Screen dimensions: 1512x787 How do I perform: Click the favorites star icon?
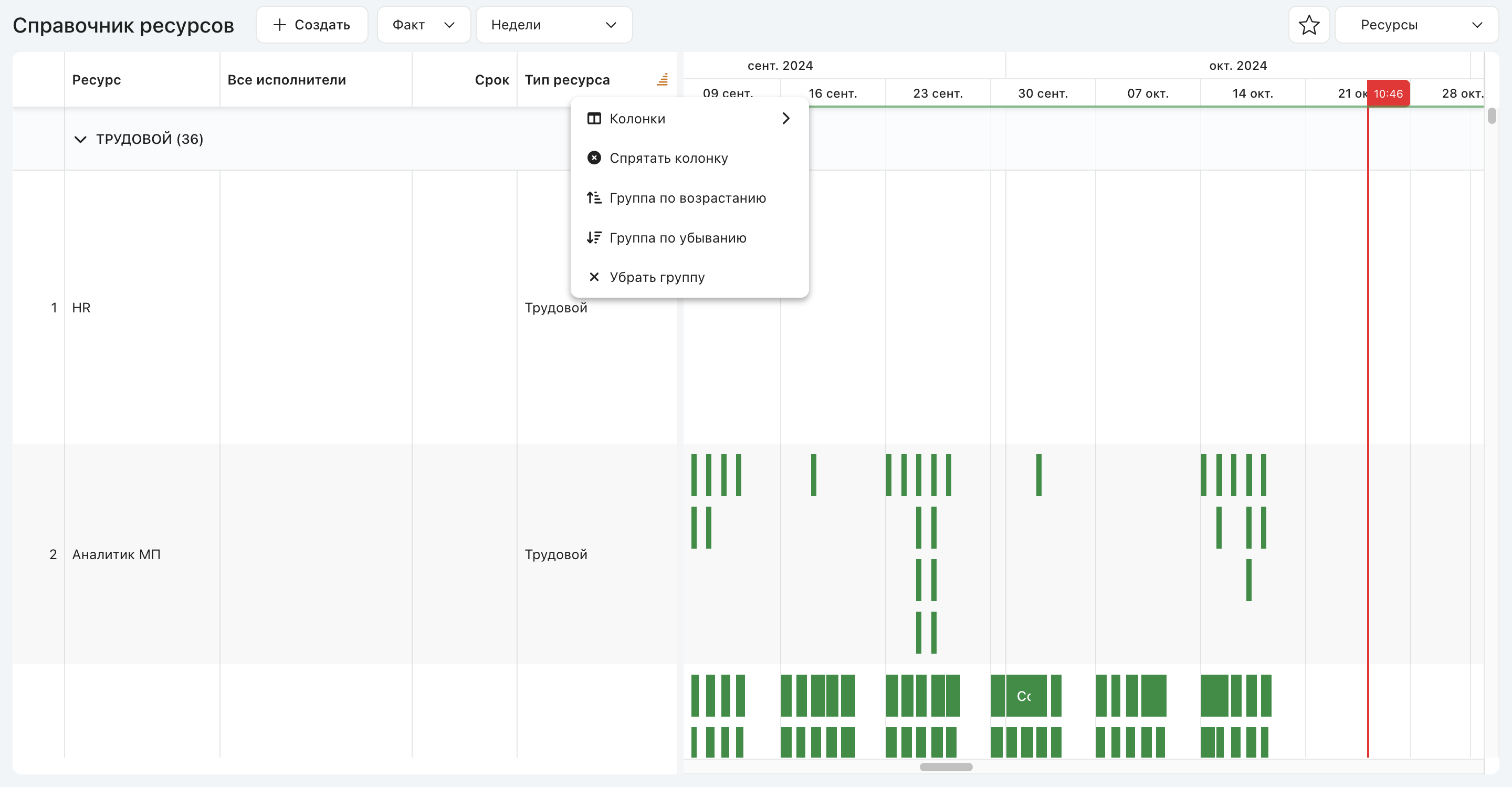(x=1308, y=25)
